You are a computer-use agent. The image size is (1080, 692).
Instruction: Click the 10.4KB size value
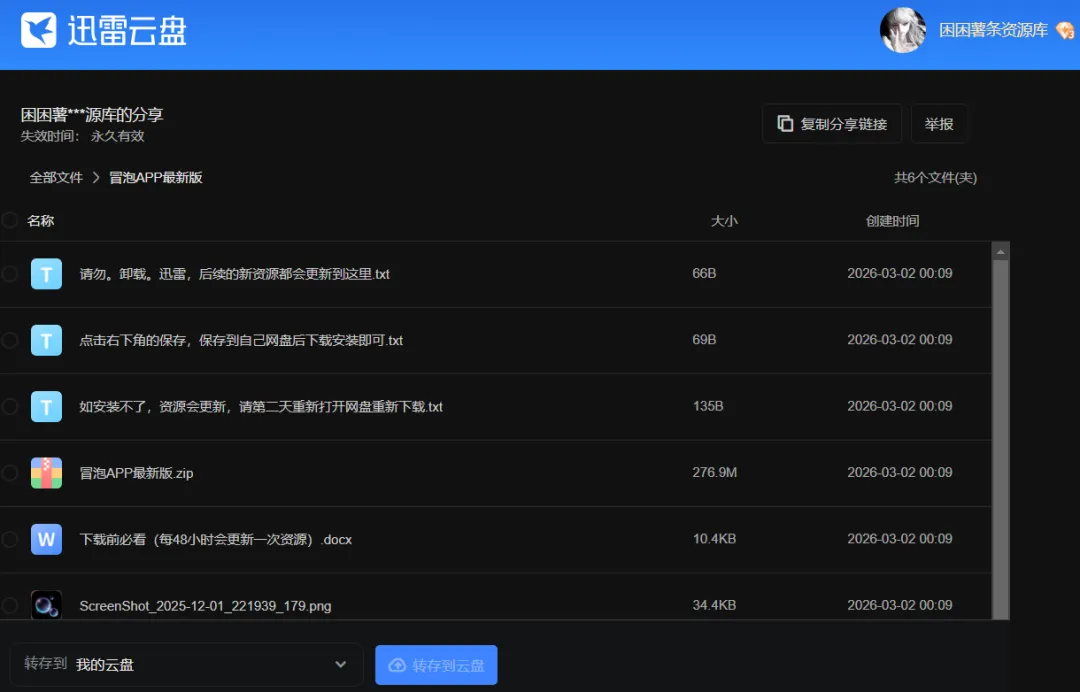pos(714,538)
